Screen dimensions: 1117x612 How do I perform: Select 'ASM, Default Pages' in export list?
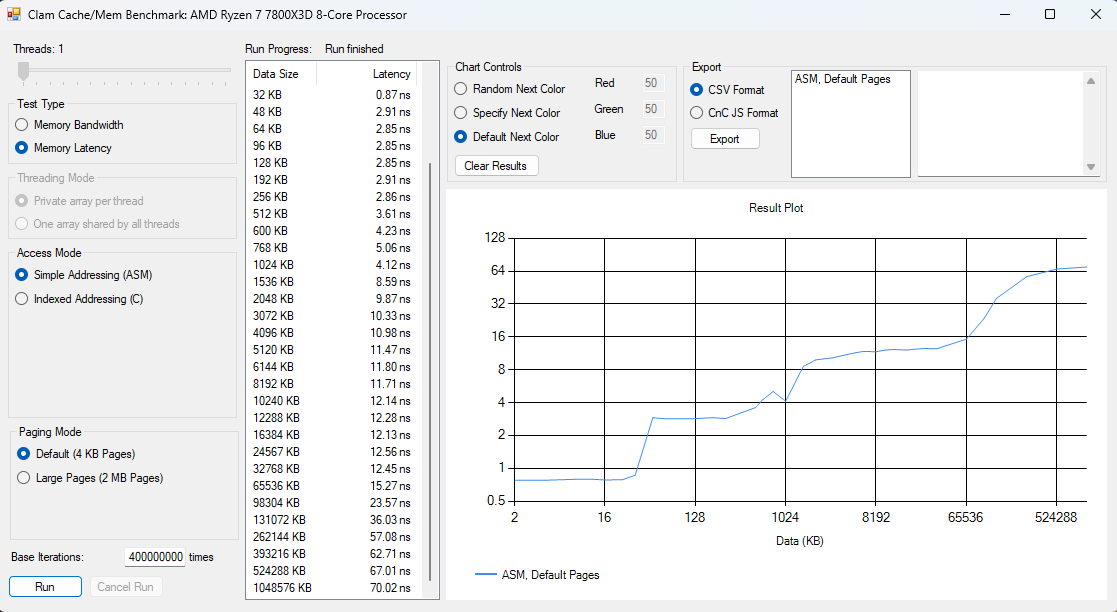pyautogui.click(x=843, y=79)
